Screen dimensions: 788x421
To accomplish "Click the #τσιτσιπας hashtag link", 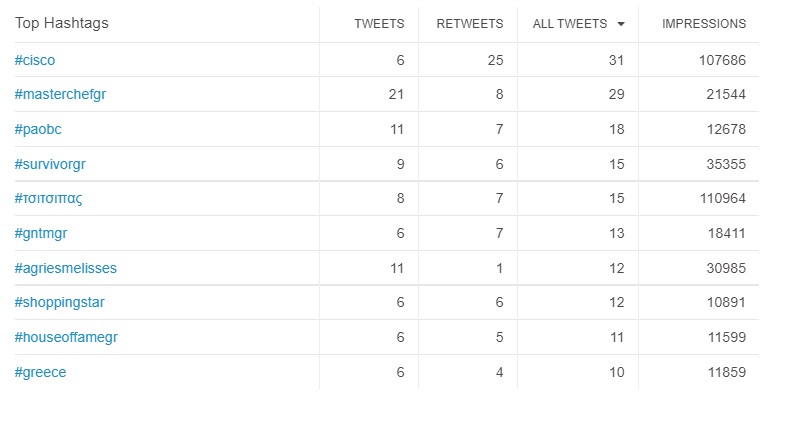I will pos(48,198).
